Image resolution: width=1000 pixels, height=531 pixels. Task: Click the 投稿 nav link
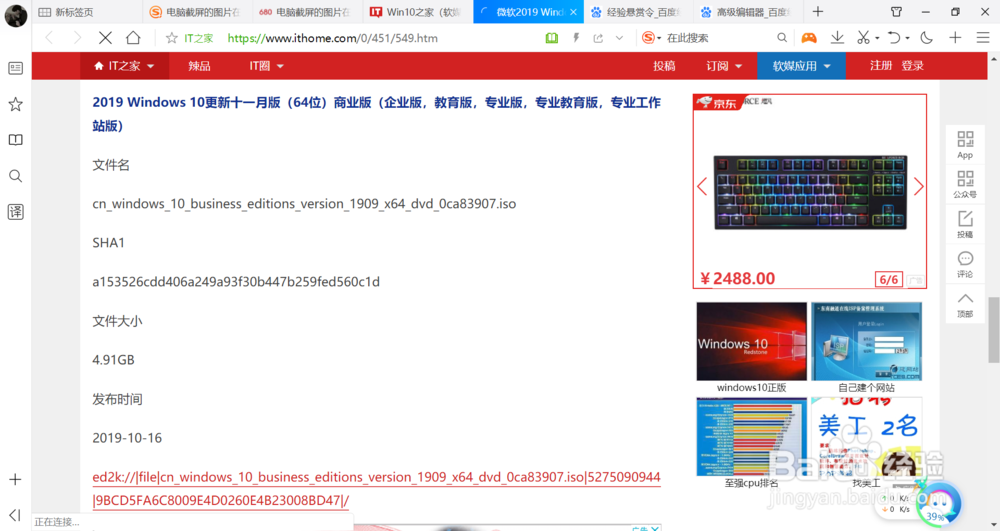click(x=664, y=66)
